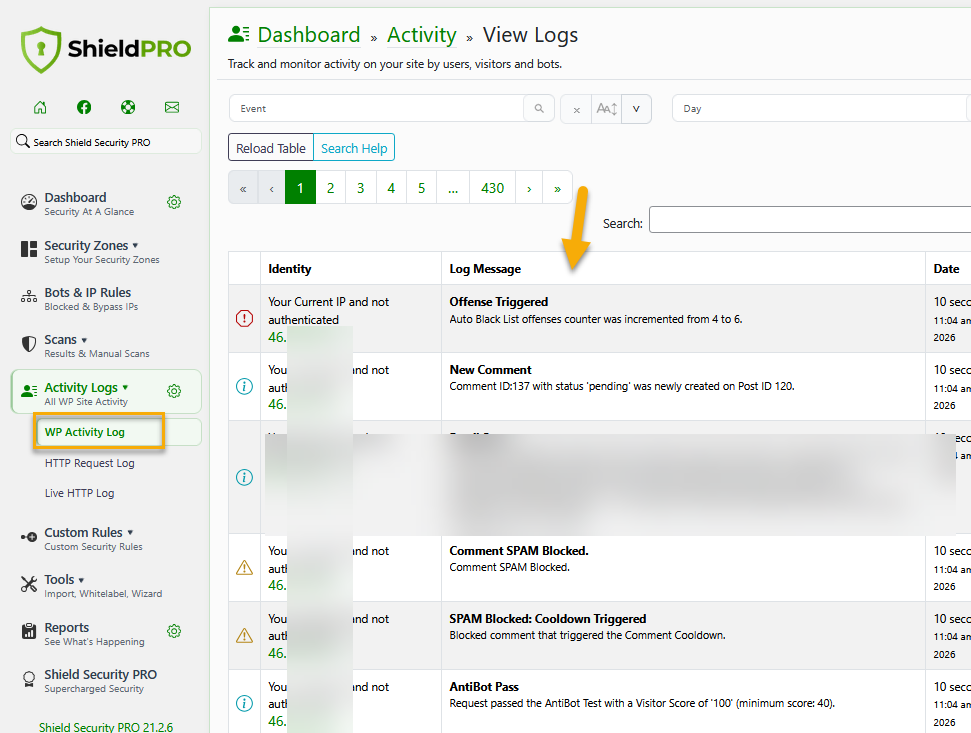Image resolution: width=971 pixels, height=733 pixels.
Task: Click the warning icon on Comment SPAM Blocked row
Action: point(245,568)
